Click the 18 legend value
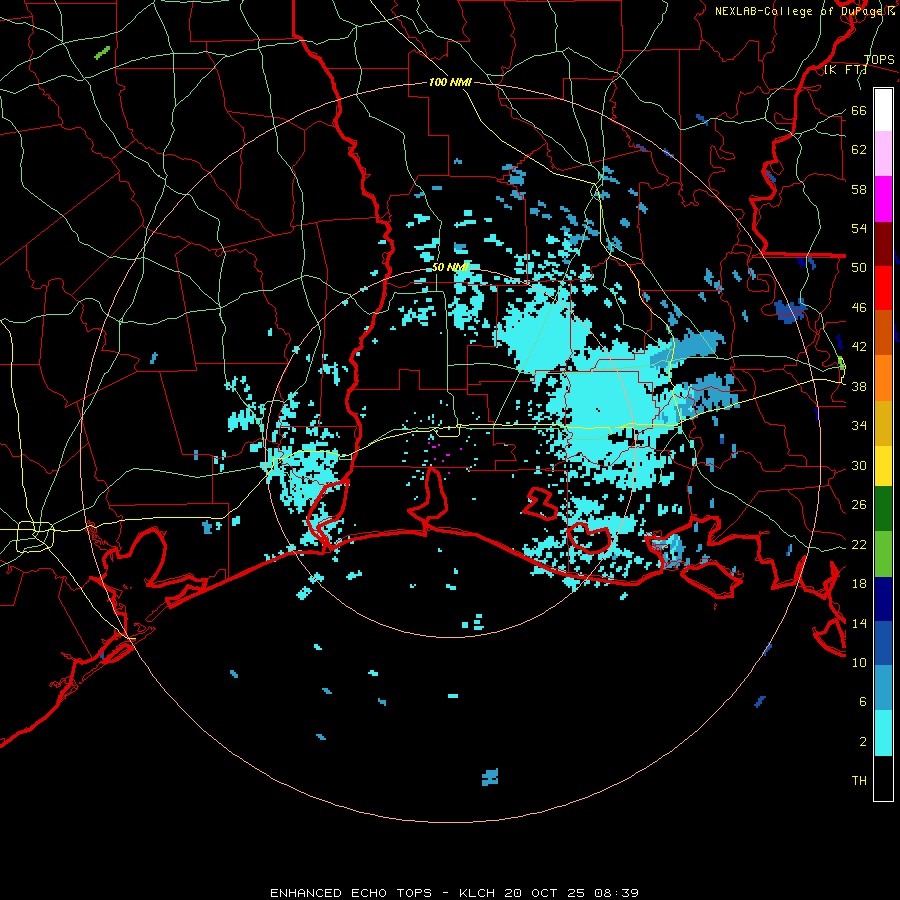Viewport: 900px width, 900px height. [x=859, y=584]
